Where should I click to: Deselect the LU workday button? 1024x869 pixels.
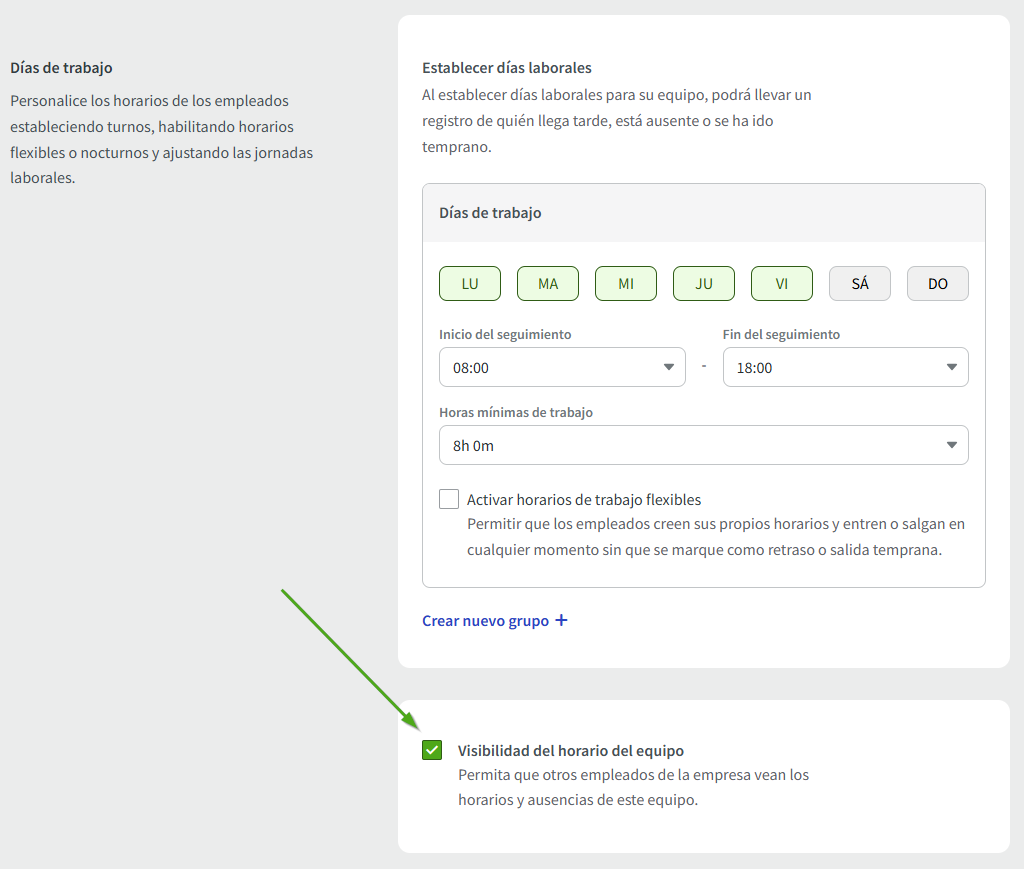tap(470, 284)
